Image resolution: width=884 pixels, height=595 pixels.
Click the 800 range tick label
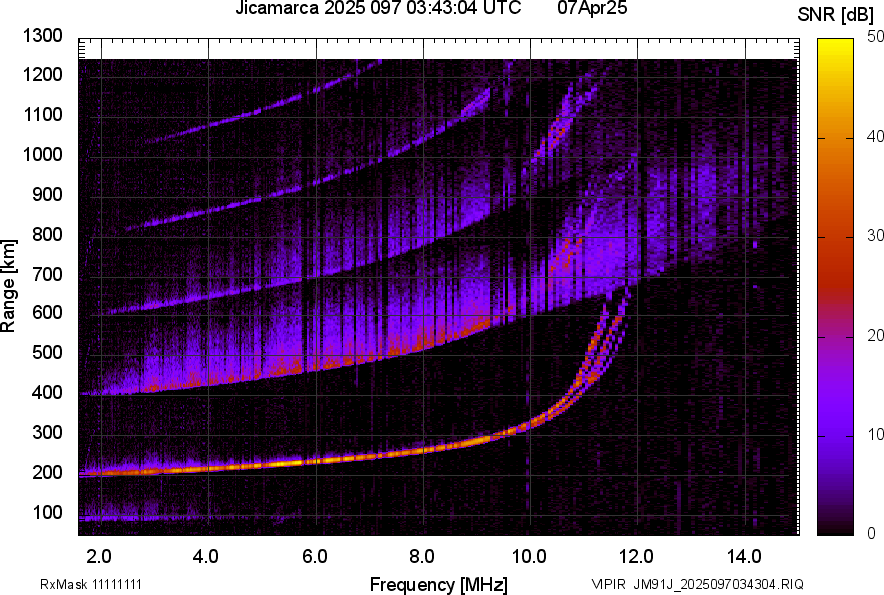tap(47, 234)
